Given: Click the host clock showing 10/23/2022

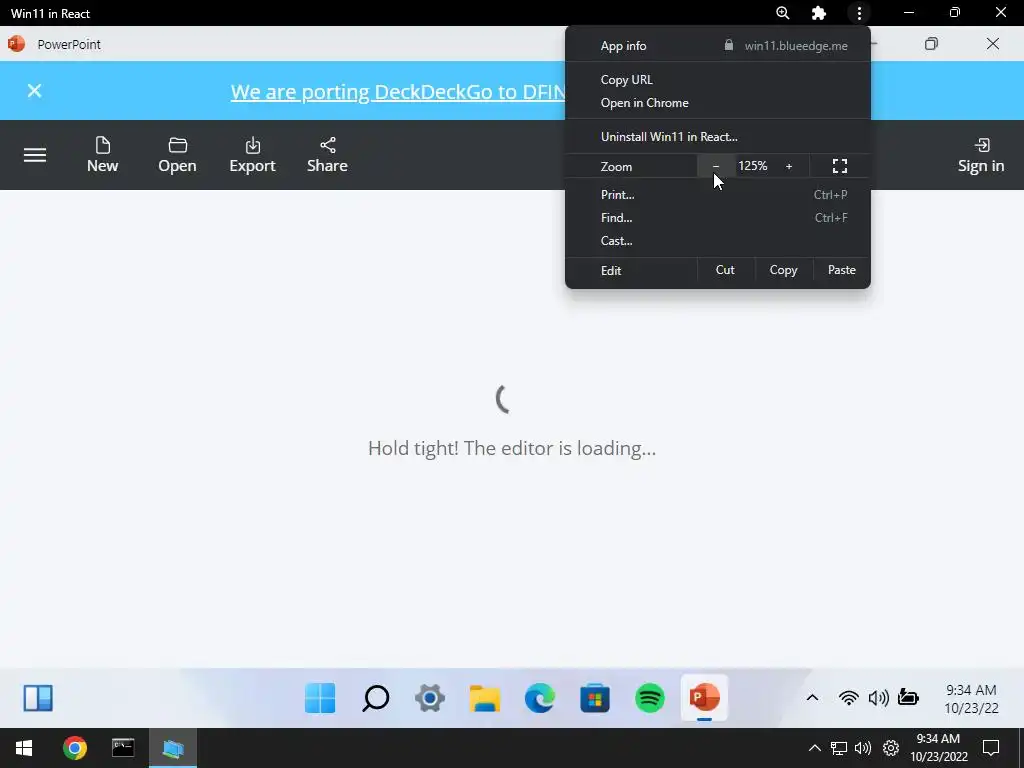Looking at the screenshot, I should pos(938,748).
